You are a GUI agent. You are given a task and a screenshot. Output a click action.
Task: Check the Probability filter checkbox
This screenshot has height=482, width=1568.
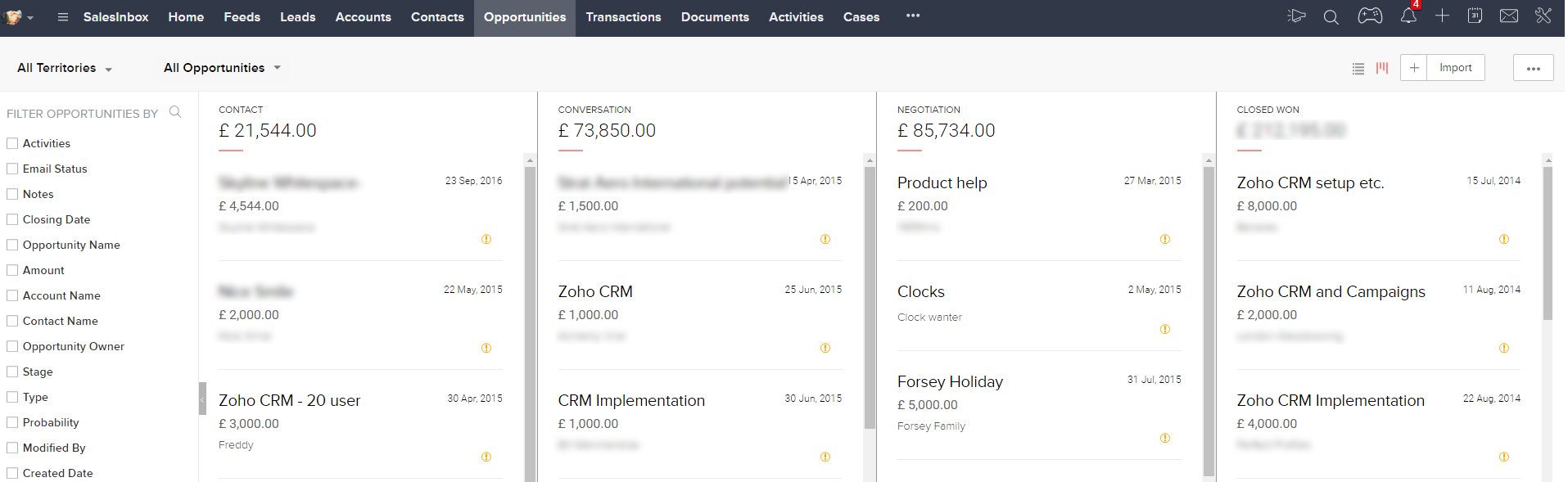click(12, 422)
